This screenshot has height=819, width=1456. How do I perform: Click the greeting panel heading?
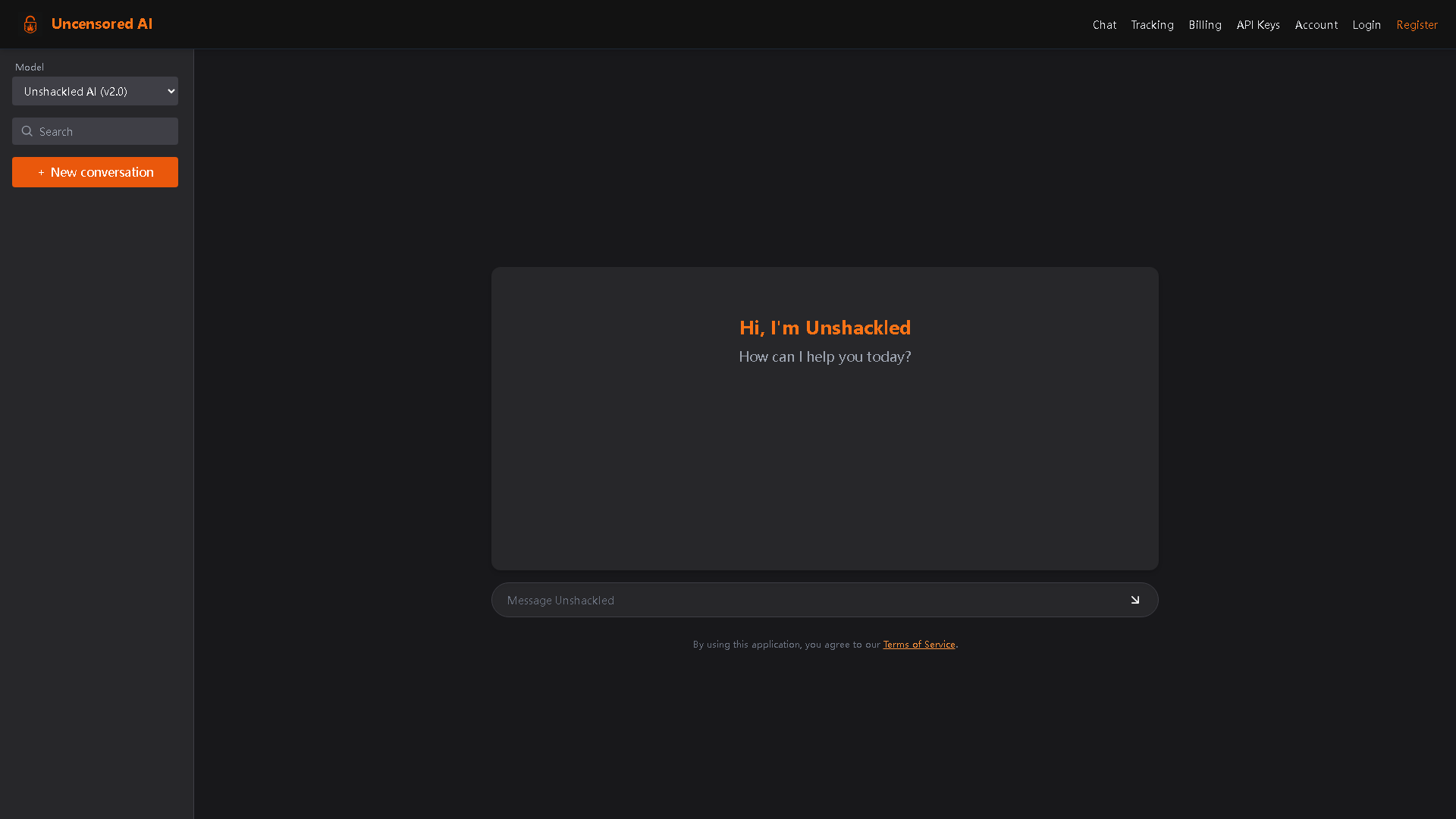pos(824,328)
